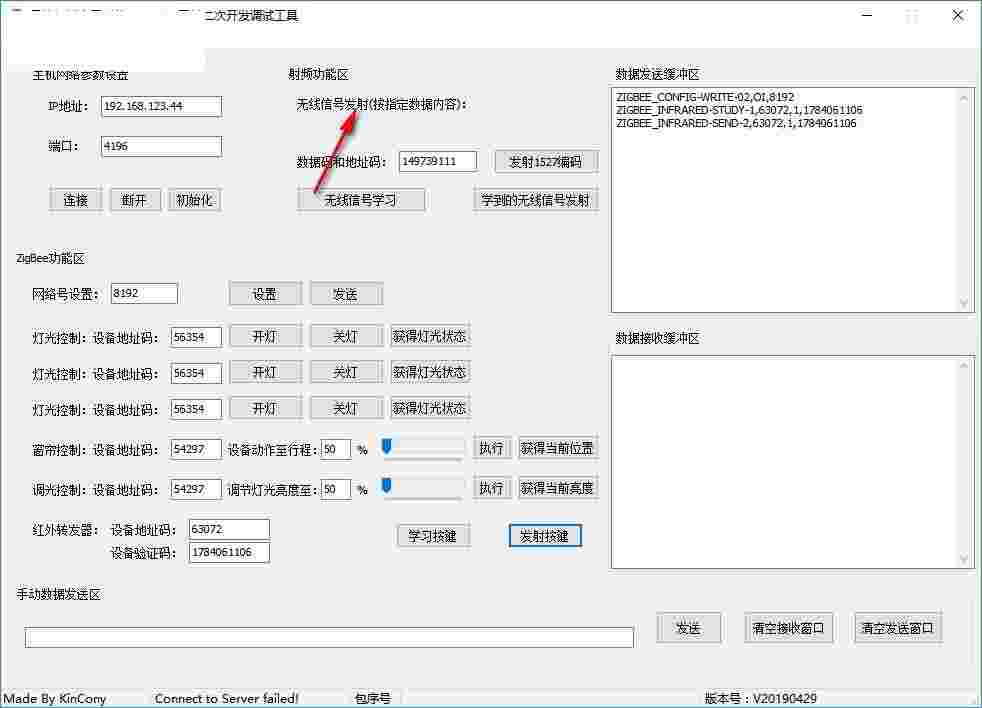982x708 pixels.
Task: Click 关灯 in first 灯光控制 row
Action: tap(346, 336)
